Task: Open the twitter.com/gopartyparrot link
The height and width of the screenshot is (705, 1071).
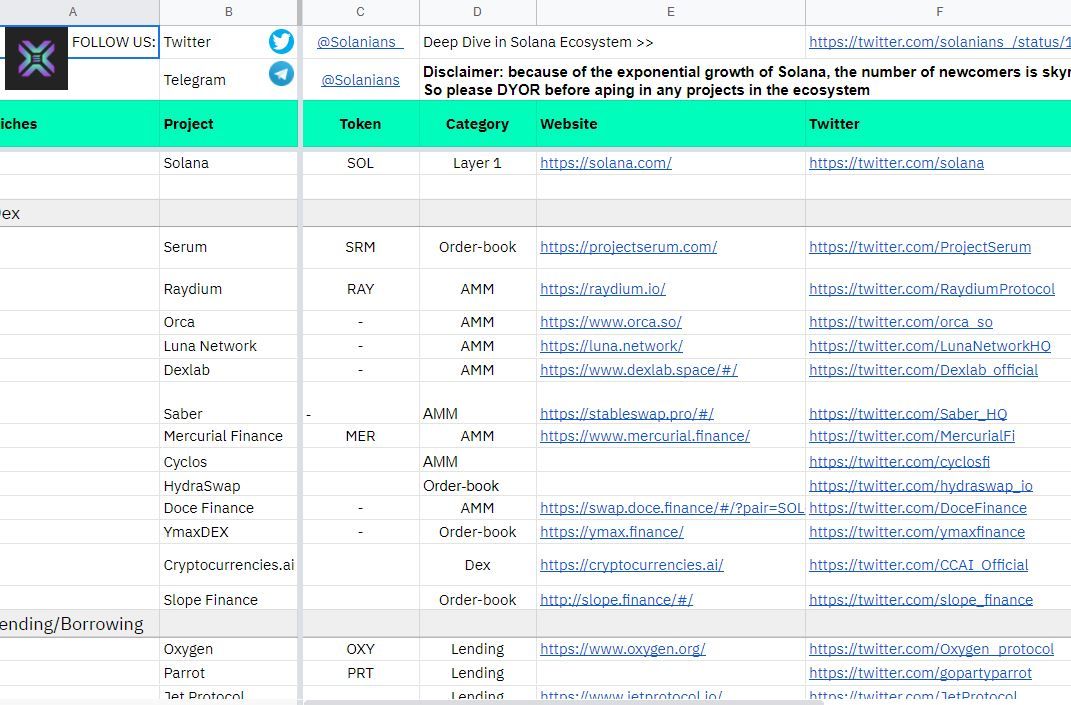Action: click(920, 673)
